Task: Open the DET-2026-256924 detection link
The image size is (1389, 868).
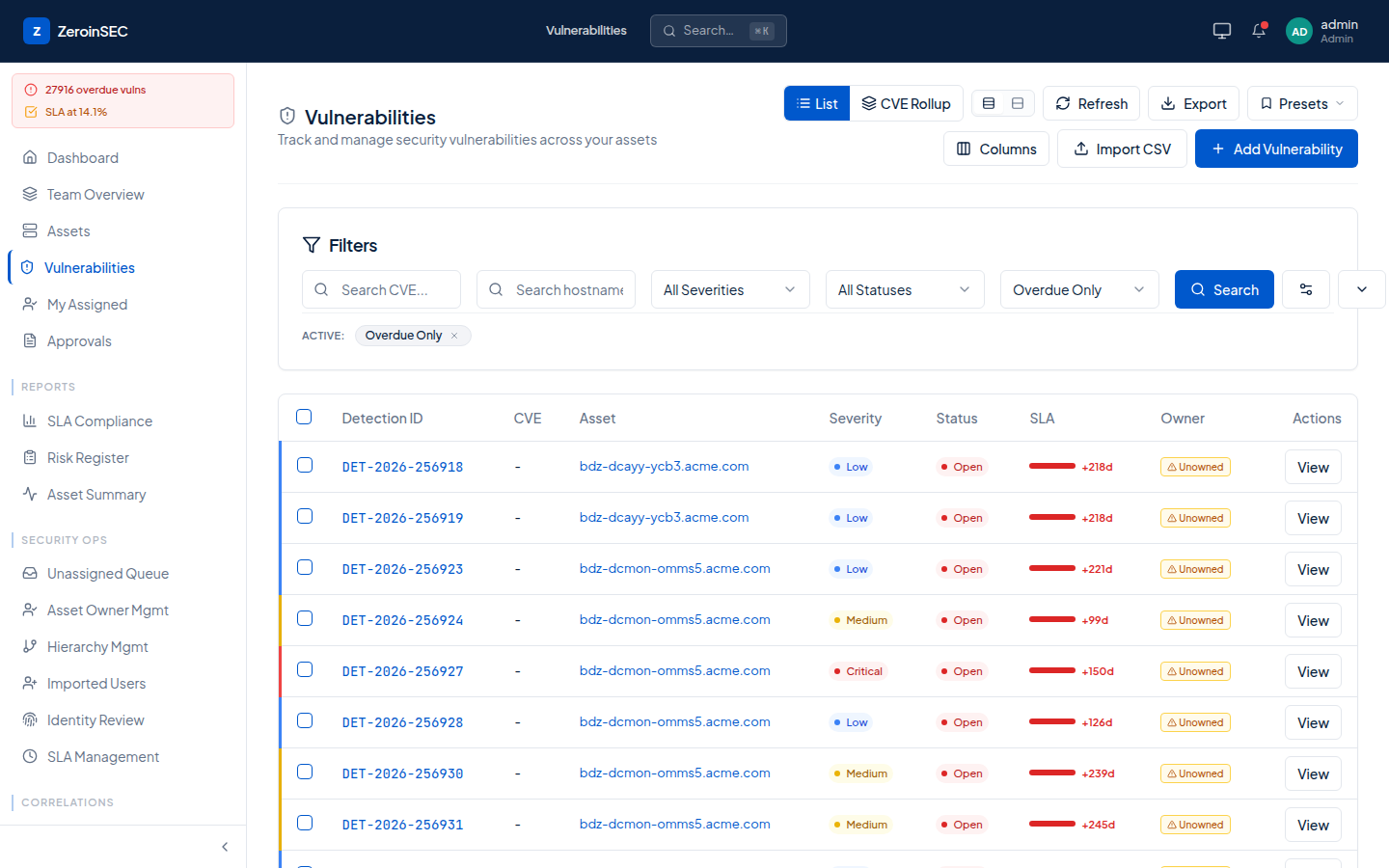Action: click(x=402, y=620)
